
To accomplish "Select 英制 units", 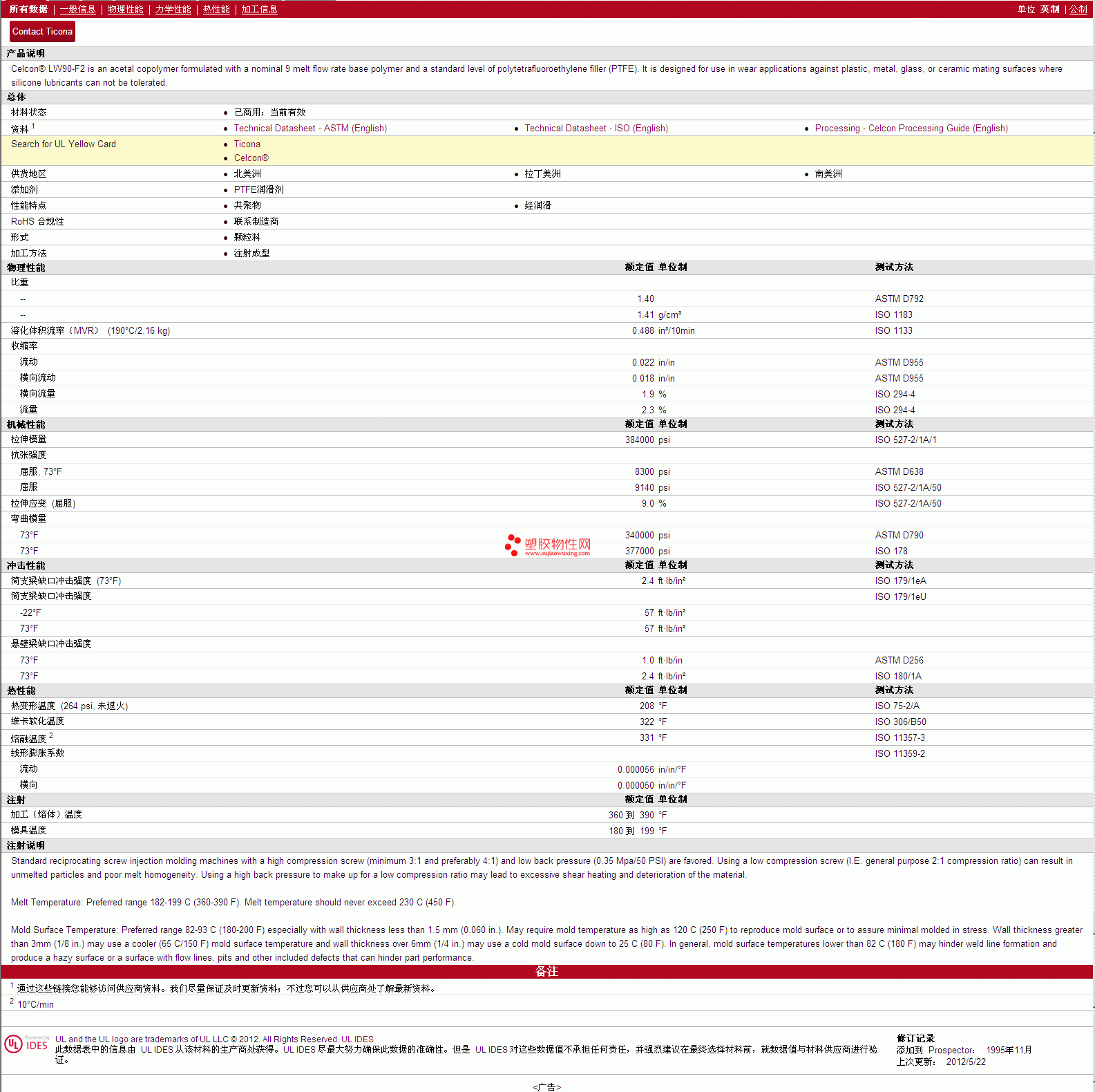I will (1049, 9).
